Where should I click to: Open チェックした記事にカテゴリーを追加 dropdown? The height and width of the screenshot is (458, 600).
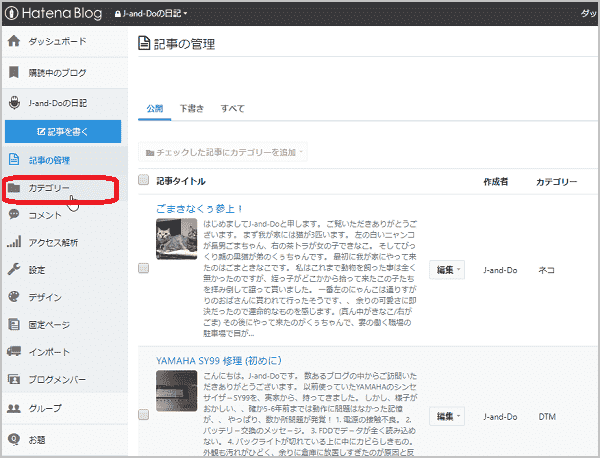click(223, 152)
